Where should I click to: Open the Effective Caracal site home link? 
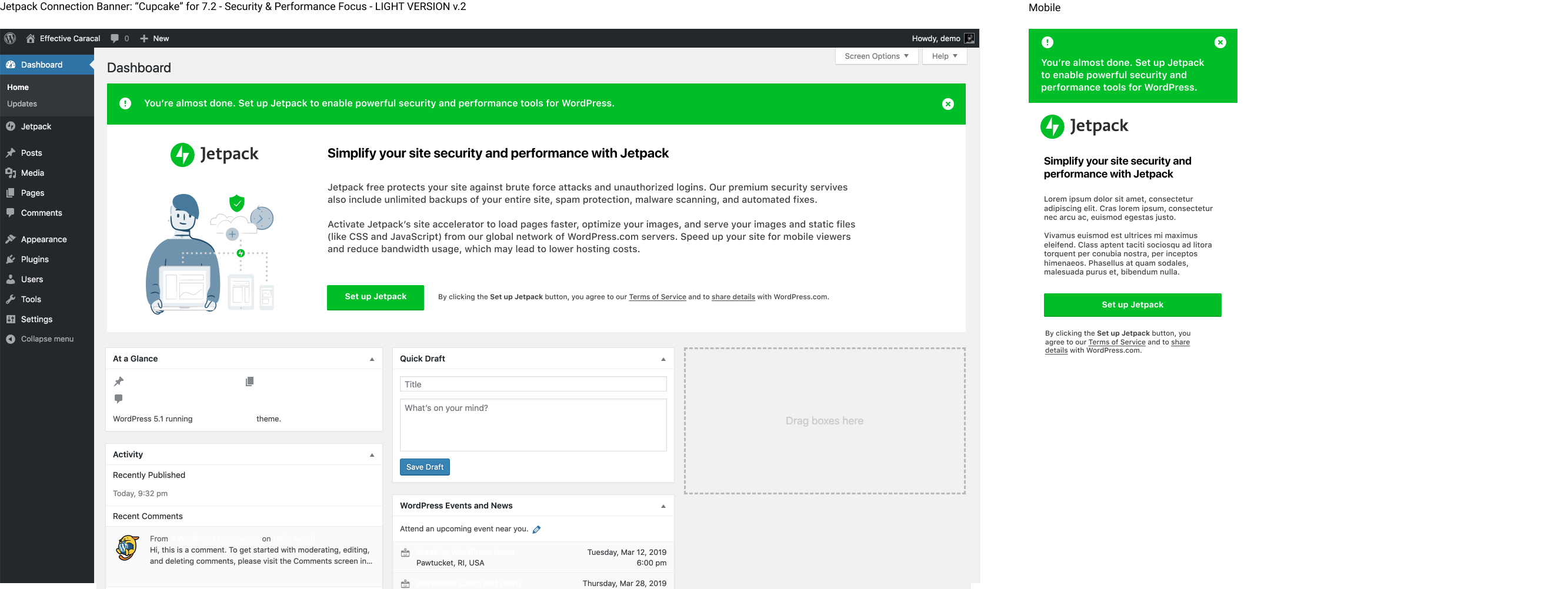pos(63,38)
